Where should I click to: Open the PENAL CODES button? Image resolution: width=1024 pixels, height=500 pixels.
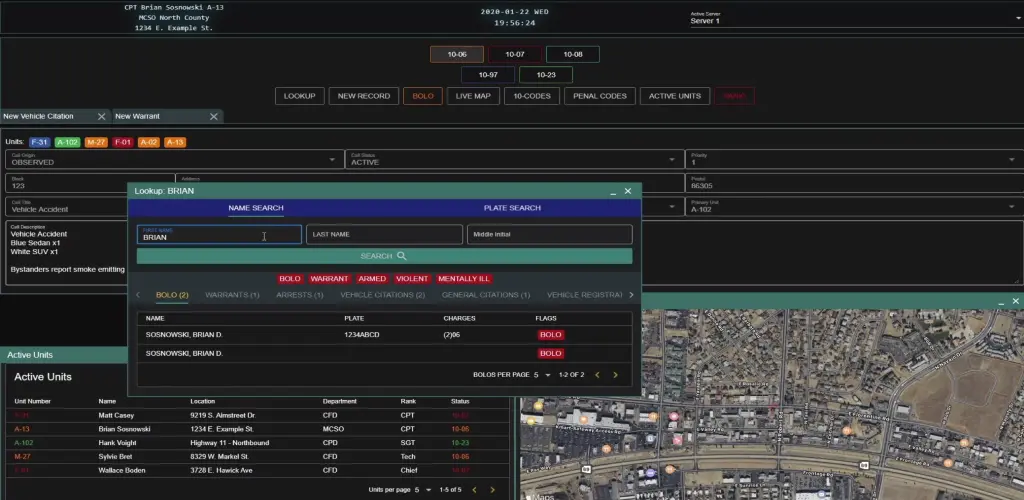coord(600,96)
